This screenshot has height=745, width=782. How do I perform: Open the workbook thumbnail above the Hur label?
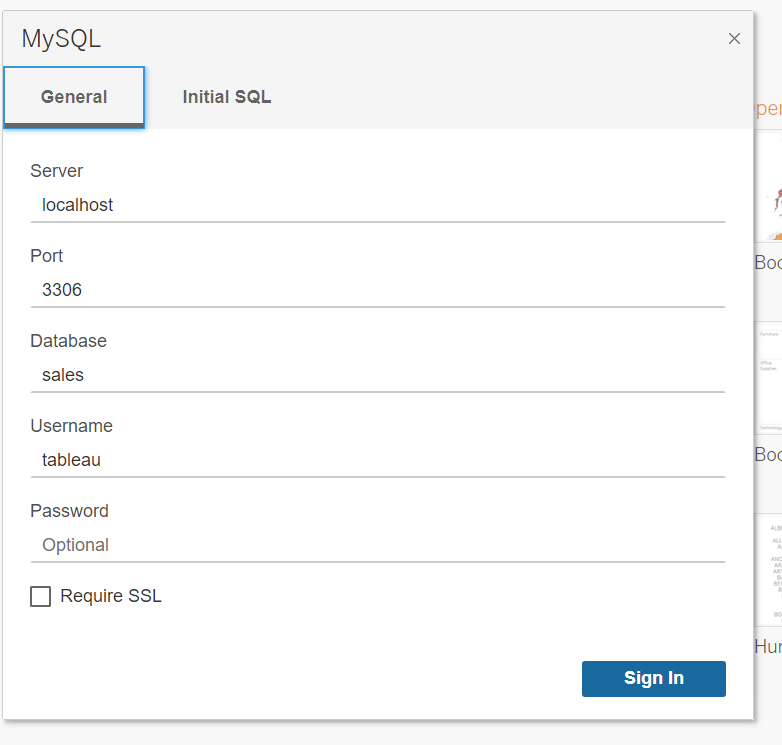[x=769, y=570]
